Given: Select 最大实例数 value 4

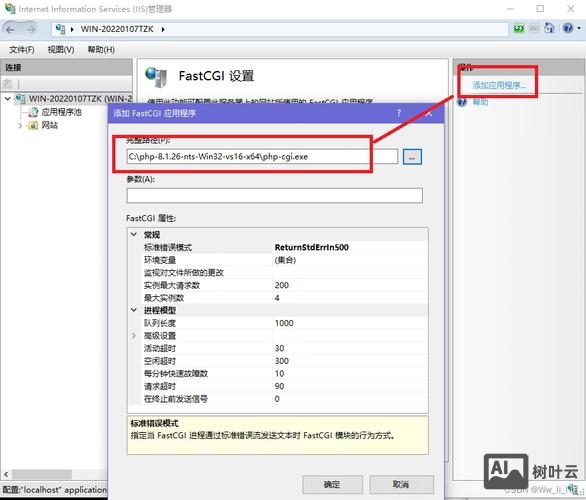Looking at the screenshot, I should 277,298.
